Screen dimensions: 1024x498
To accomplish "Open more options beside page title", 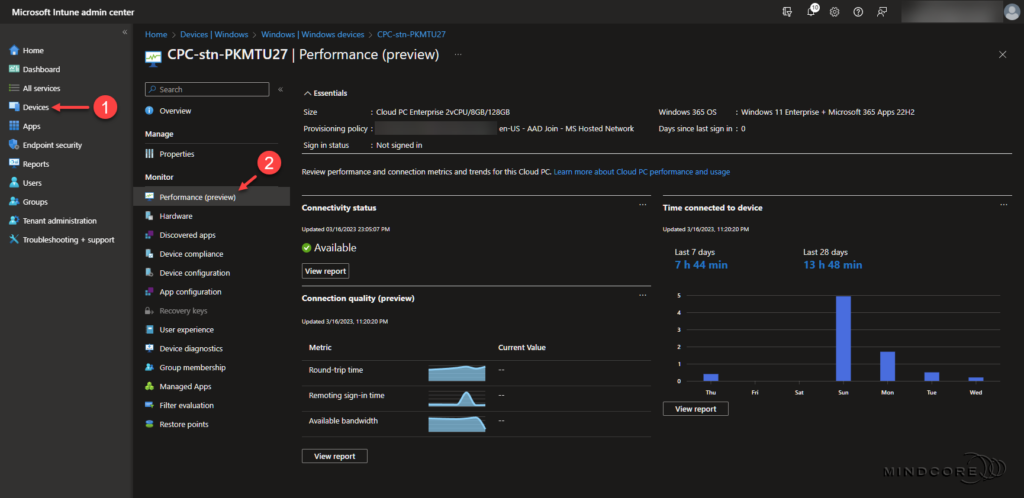I will [x=458, y=55].
